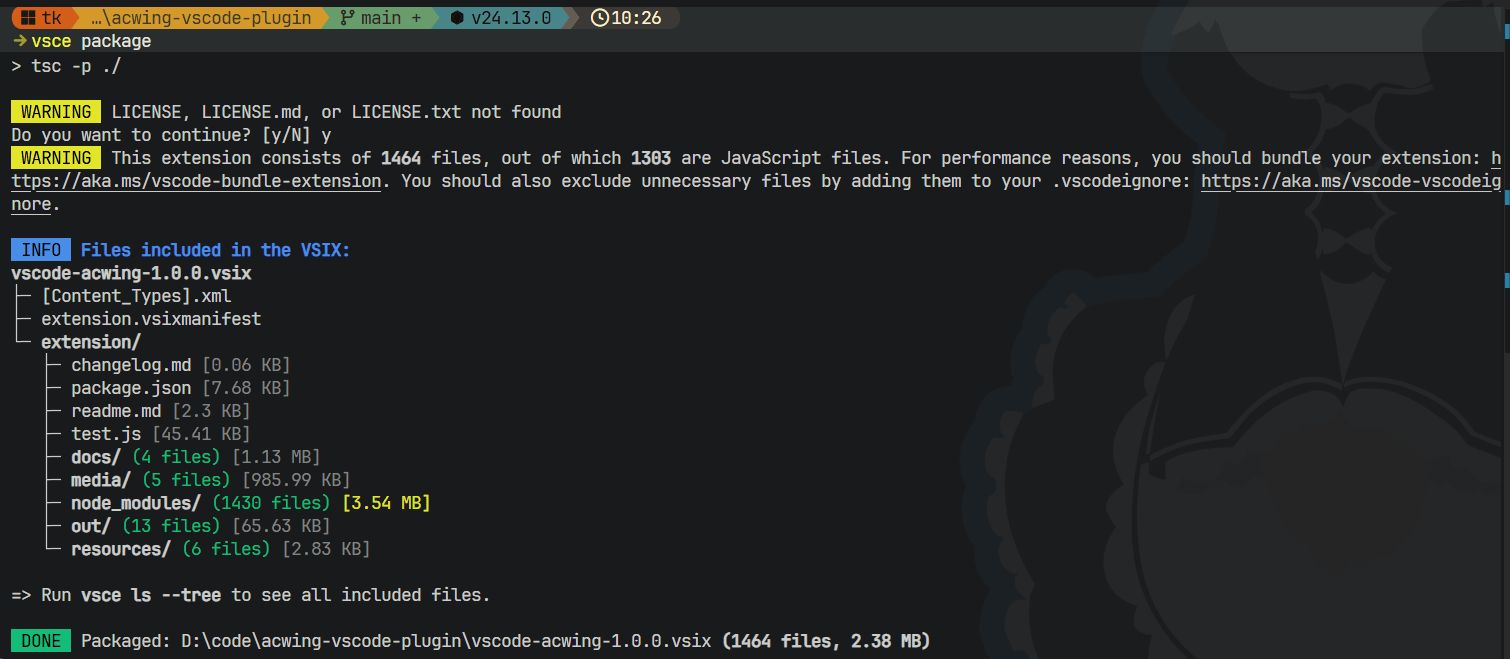Image resolution: width=1510 pixels, height=659 pixels.
Task: Click the packaged vsix file path
Action: pyautogui.click(x=446, y=641)
